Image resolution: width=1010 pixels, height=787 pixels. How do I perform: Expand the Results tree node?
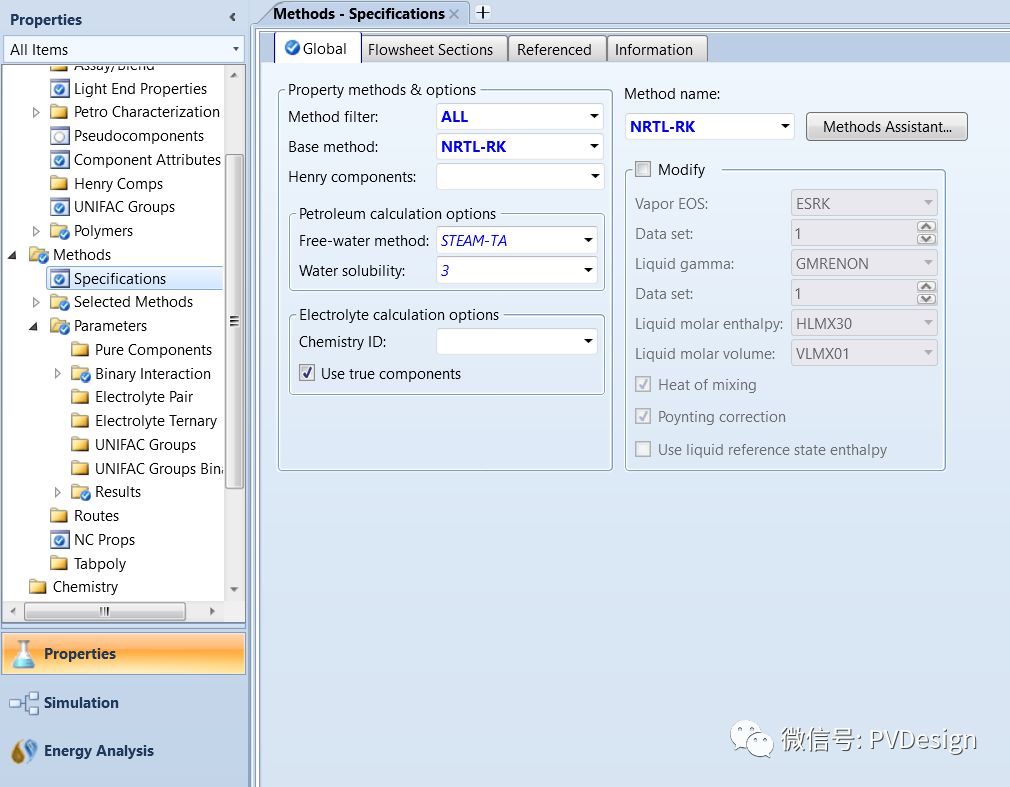(x=57, y=491)
